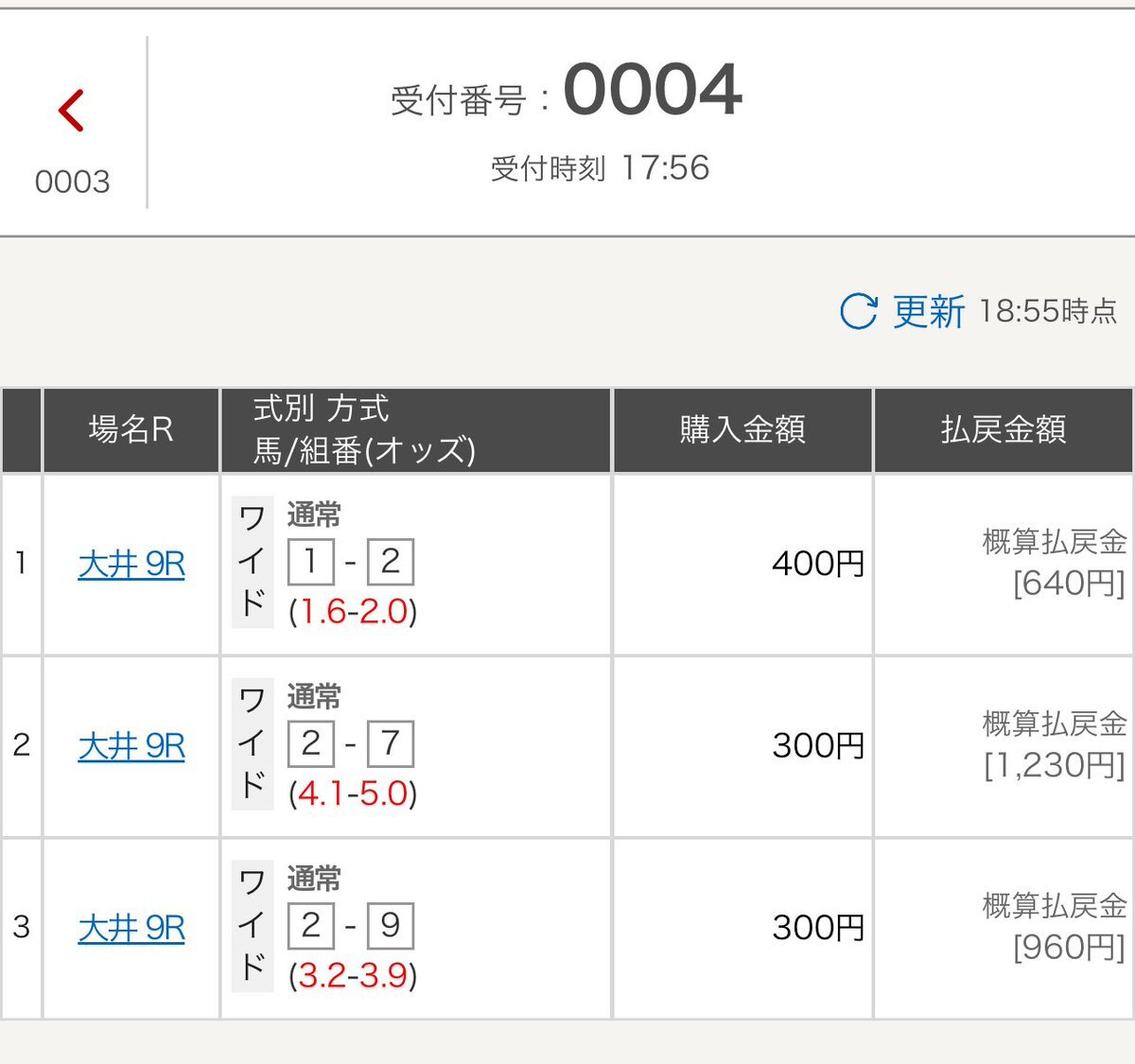The height and width of the screenshot is (1064, 1135).
Task: Go back using the red chevron arrow
Action: (x=72, y=111)
